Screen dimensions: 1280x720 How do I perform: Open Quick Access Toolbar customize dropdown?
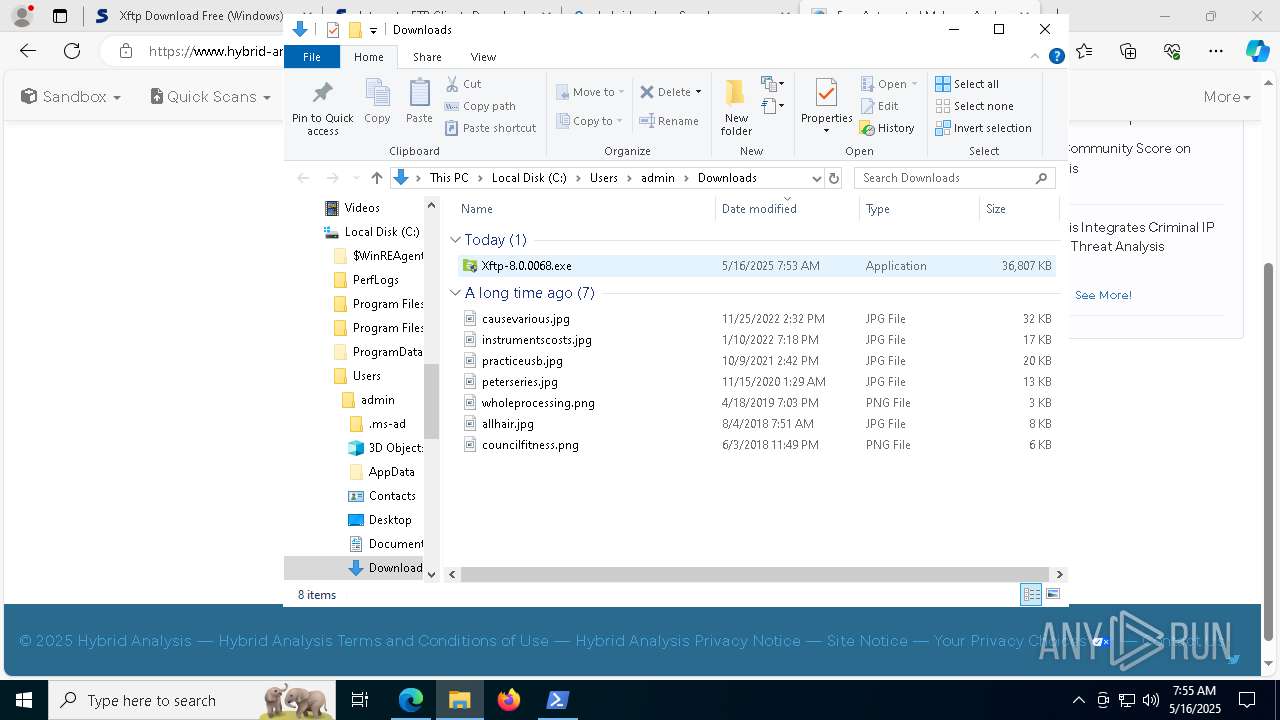(373, 30)
